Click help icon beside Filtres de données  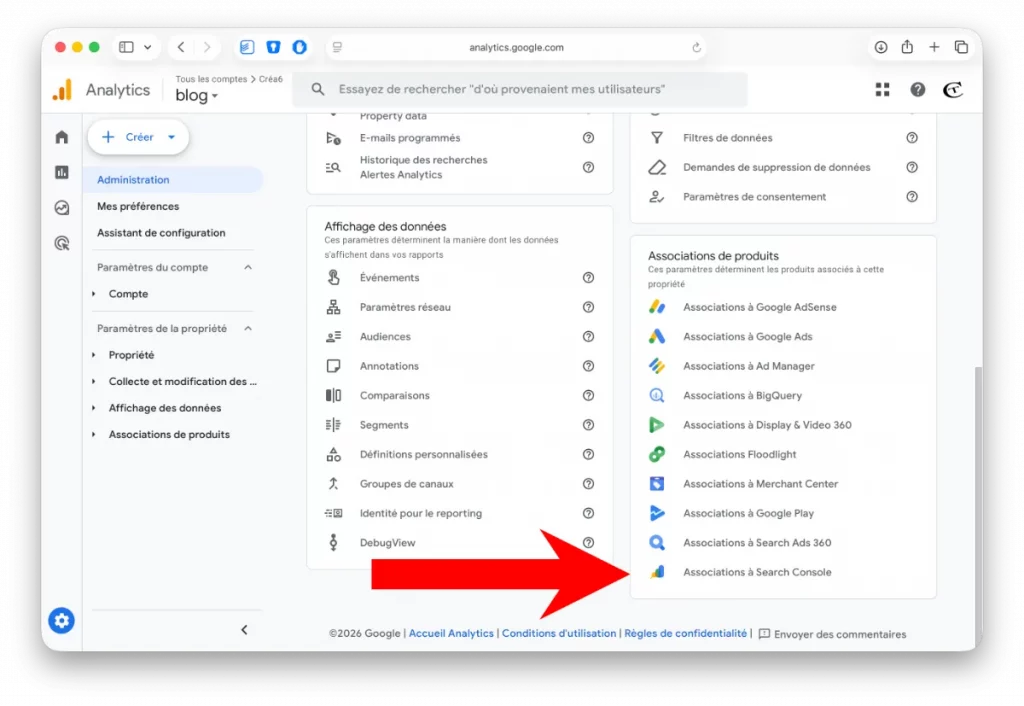pyautogui.click(x=911, y=138)
